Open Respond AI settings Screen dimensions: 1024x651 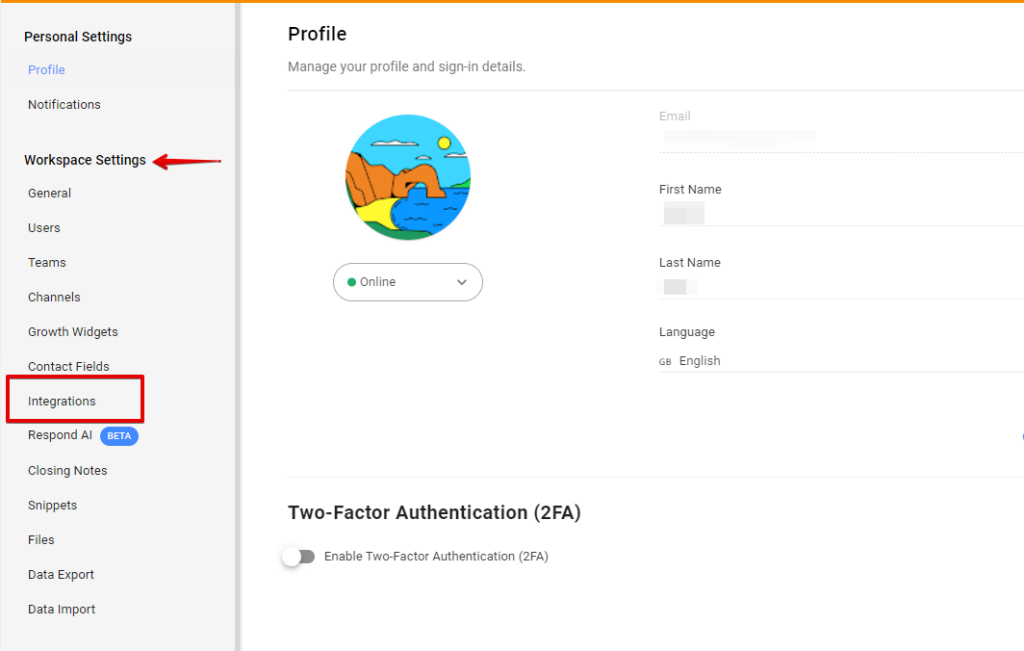[x=60, y=436]
